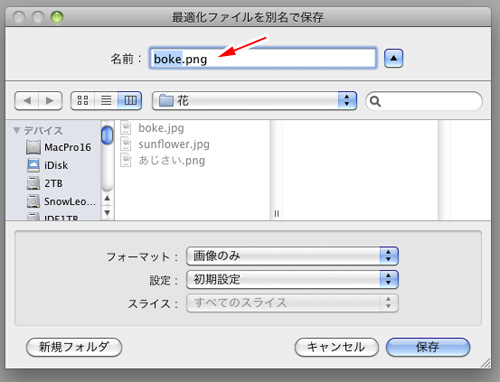The height and width of the screenshot is (382, 500).
Task: Click the forward navigation arrow
Action: pyautogui.click(x=50, y=101)
